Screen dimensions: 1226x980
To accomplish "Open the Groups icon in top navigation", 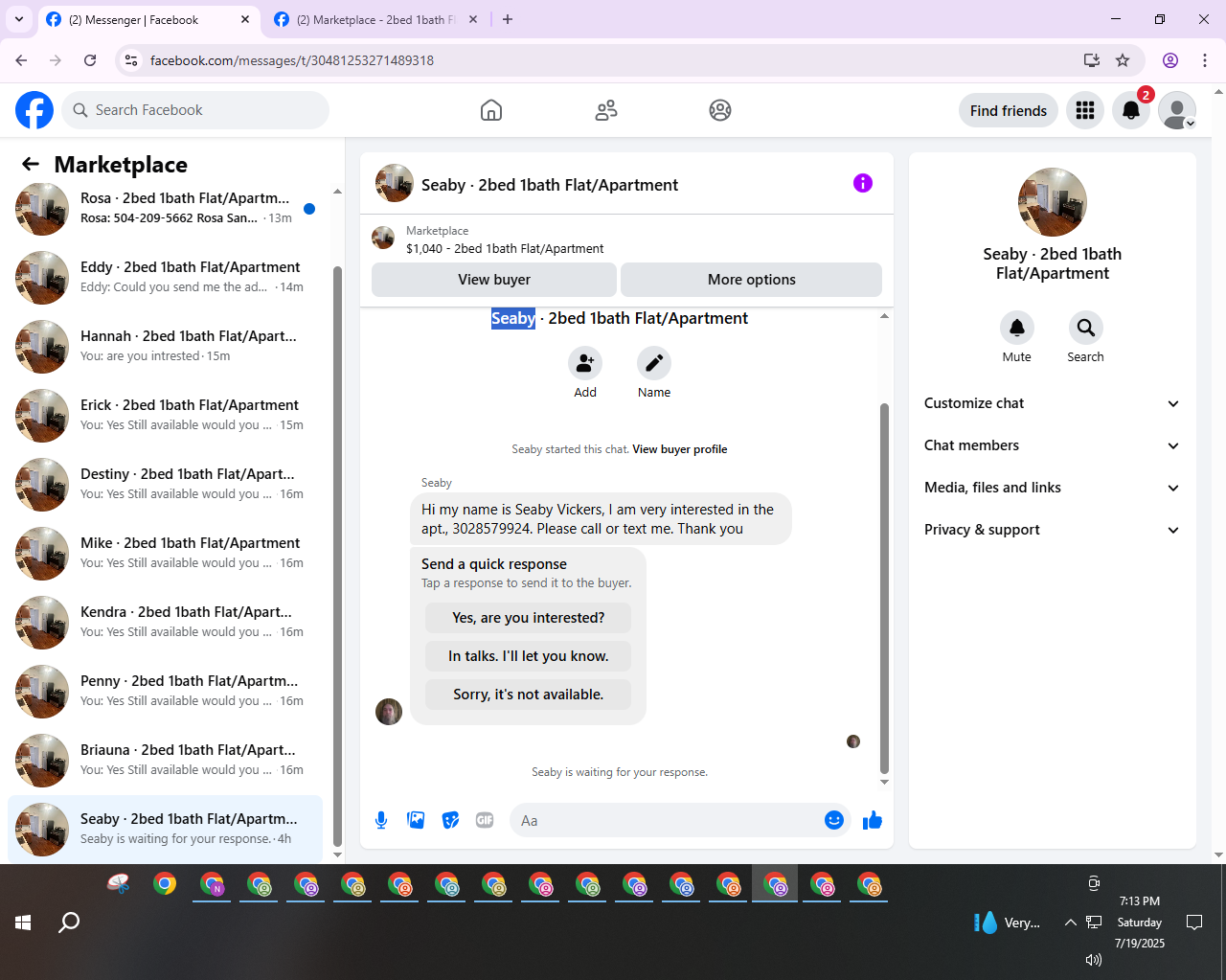I will tap(720, 110).
